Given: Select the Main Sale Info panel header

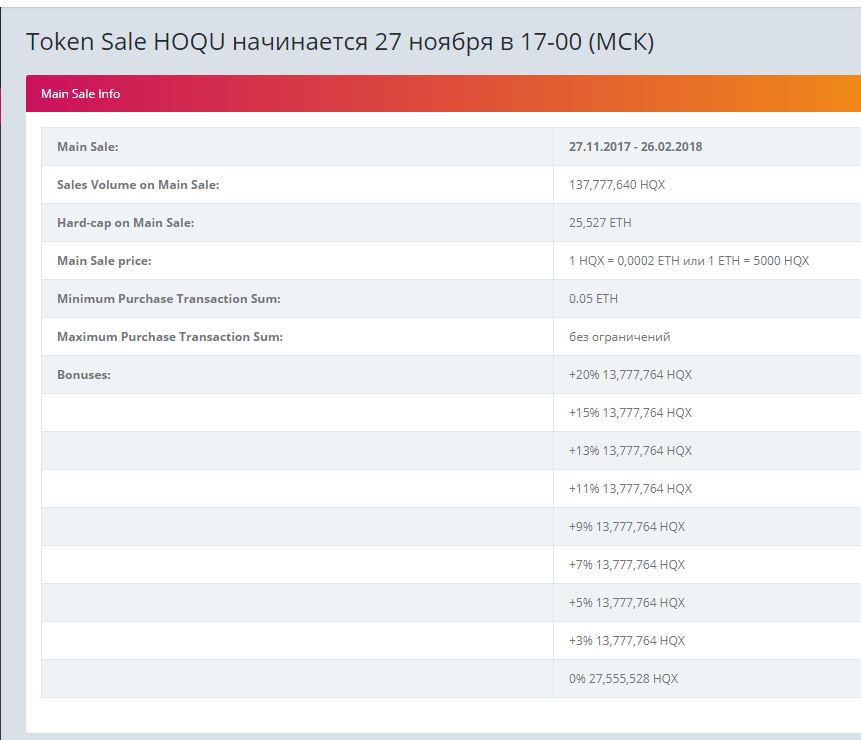Looking at the screenshot, I should [81, 94].
